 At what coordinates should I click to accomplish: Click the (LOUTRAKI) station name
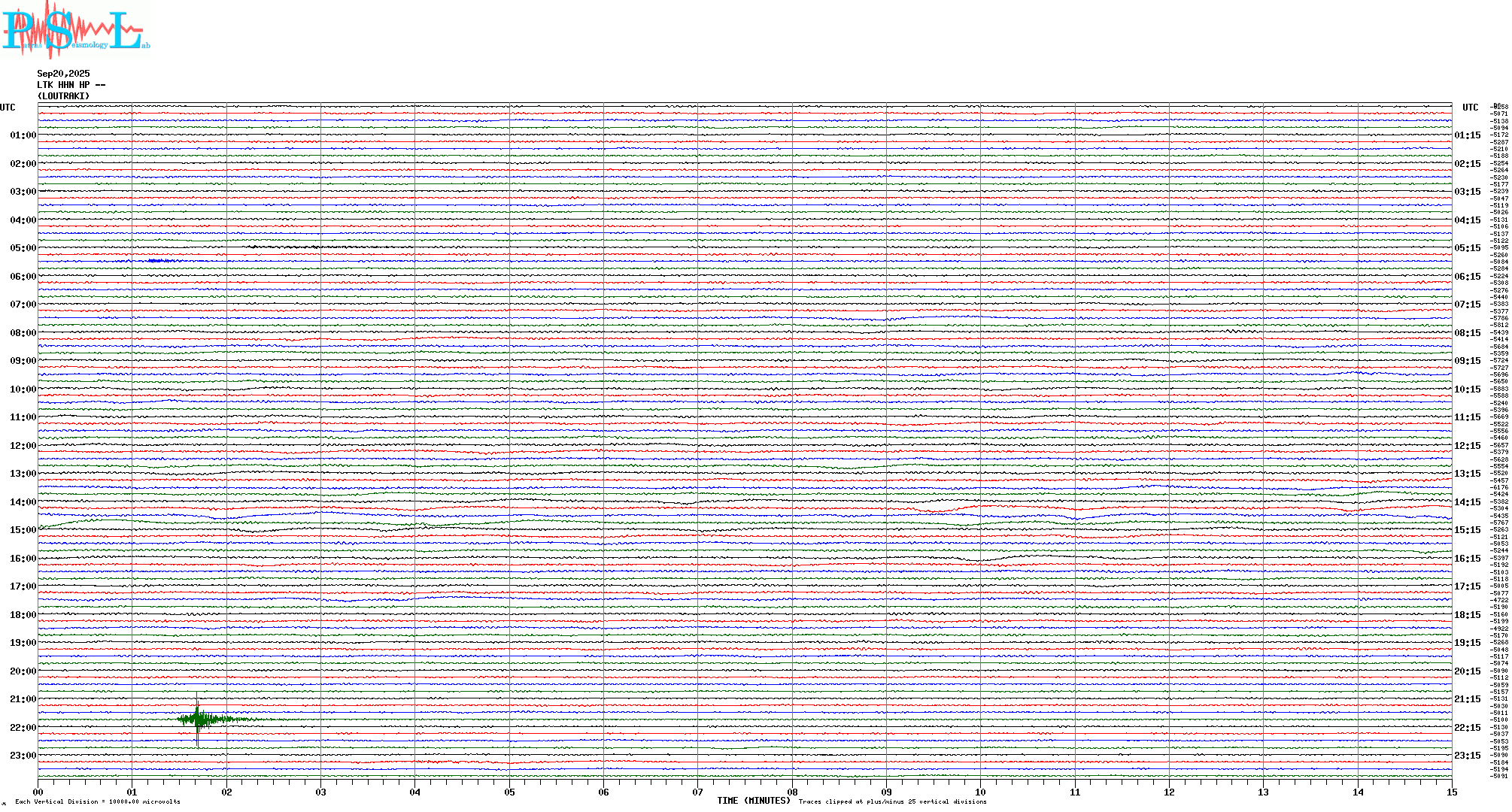(x=63, y=96)
